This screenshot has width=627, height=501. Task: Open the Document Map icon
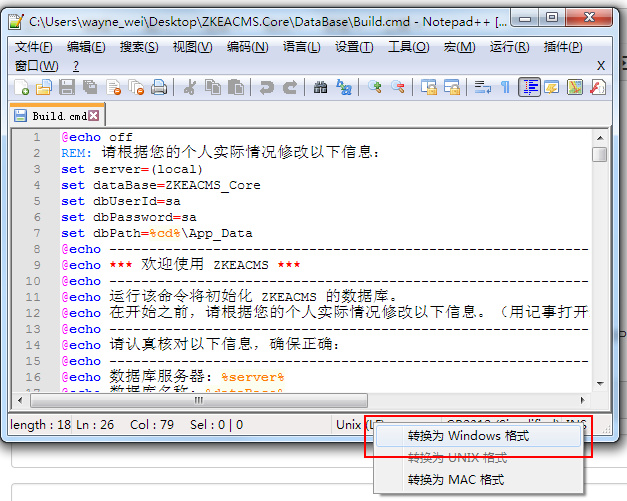[575, 87]
